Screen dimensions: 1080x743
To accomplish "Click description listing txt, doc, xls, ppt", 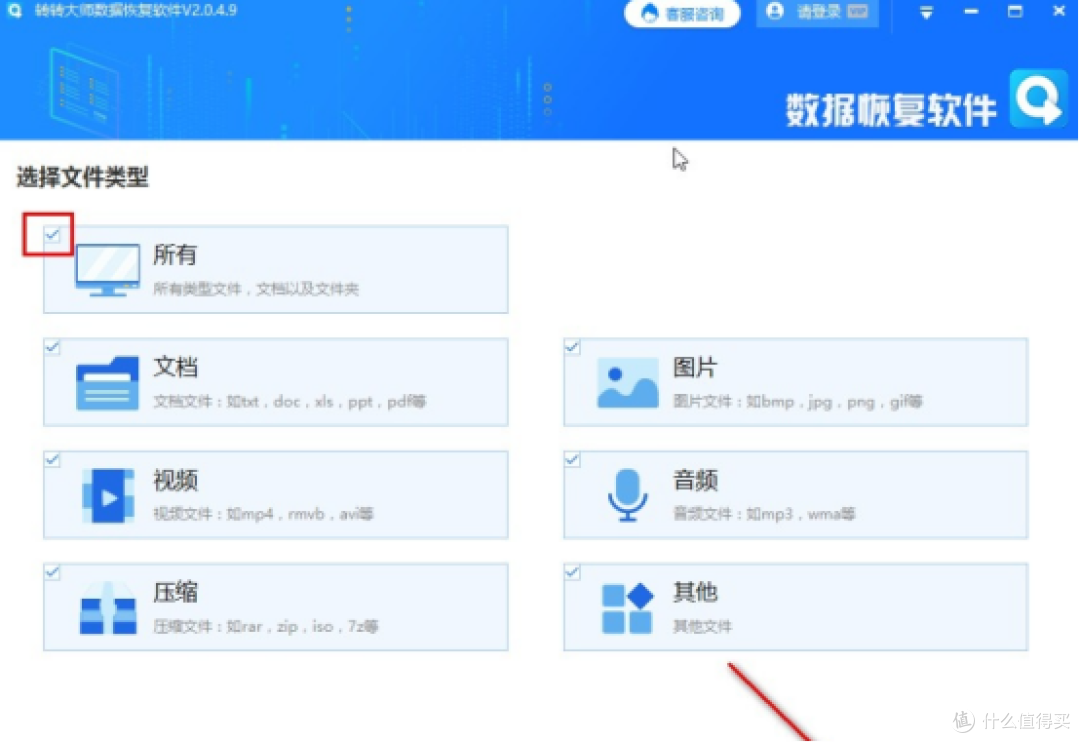I will [289, 401].
